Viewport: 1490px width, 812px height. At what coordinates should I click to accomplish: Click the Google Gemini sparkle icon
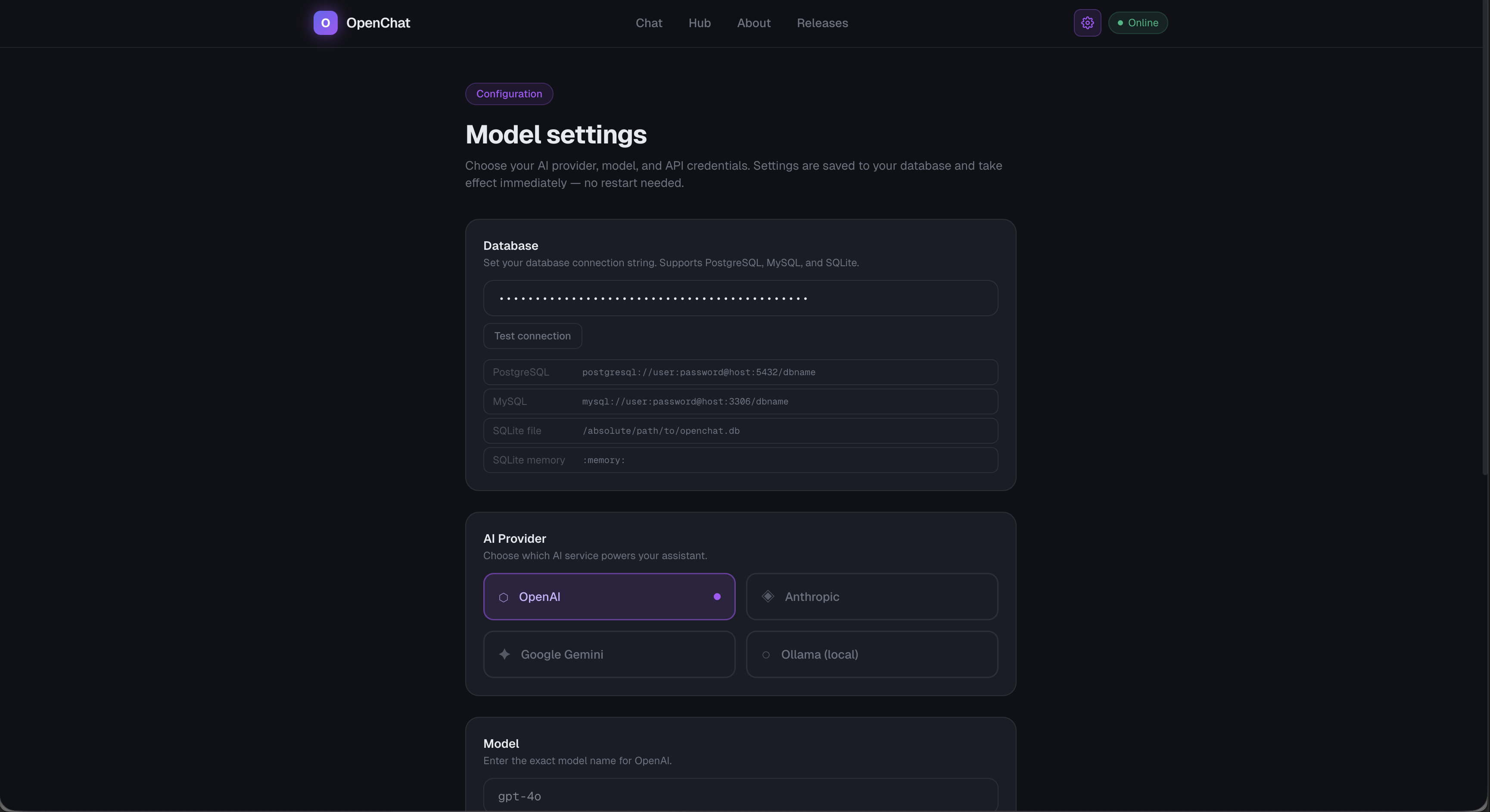[x=504, y=655]
